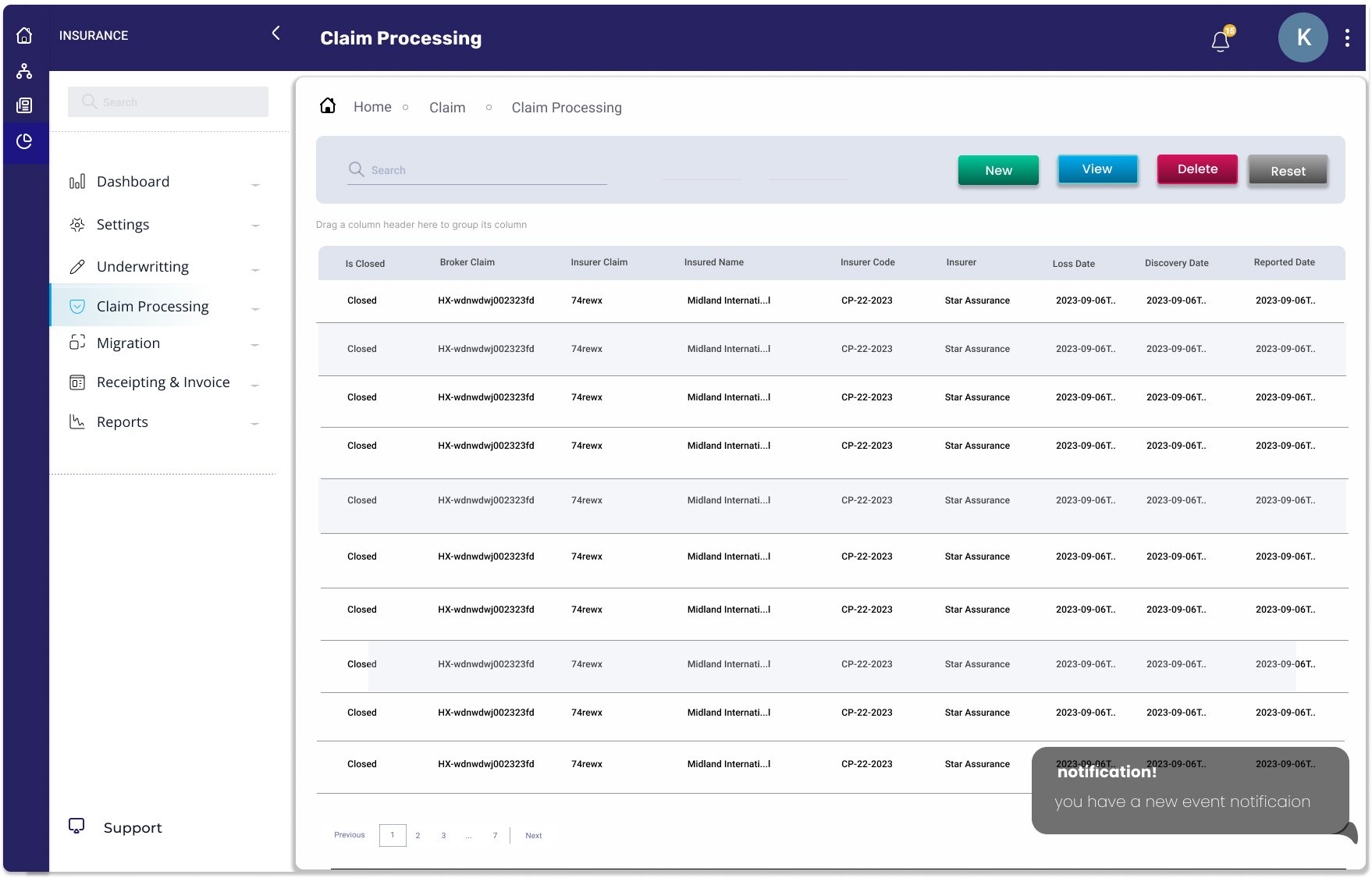
Task: Expand the Settings menu arrow
Action: (255, 226)
